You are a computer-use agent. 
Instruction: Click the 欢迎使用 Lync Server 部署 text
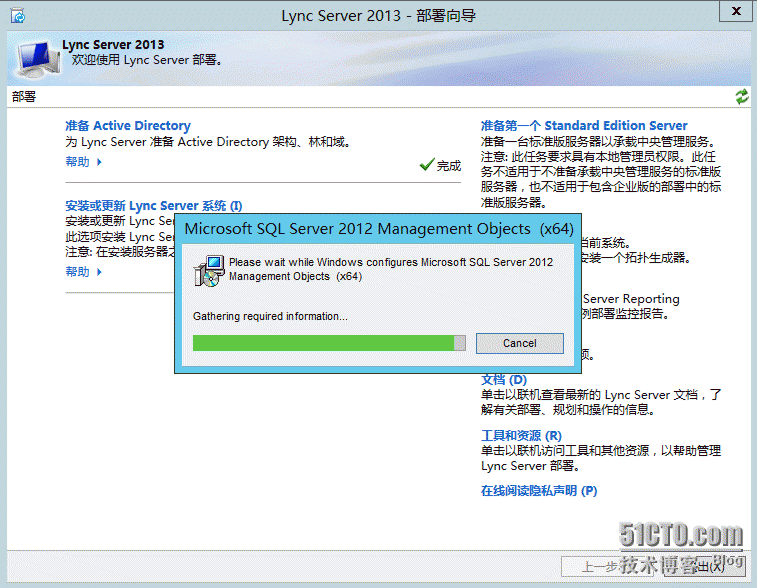(x=147, y=60)
